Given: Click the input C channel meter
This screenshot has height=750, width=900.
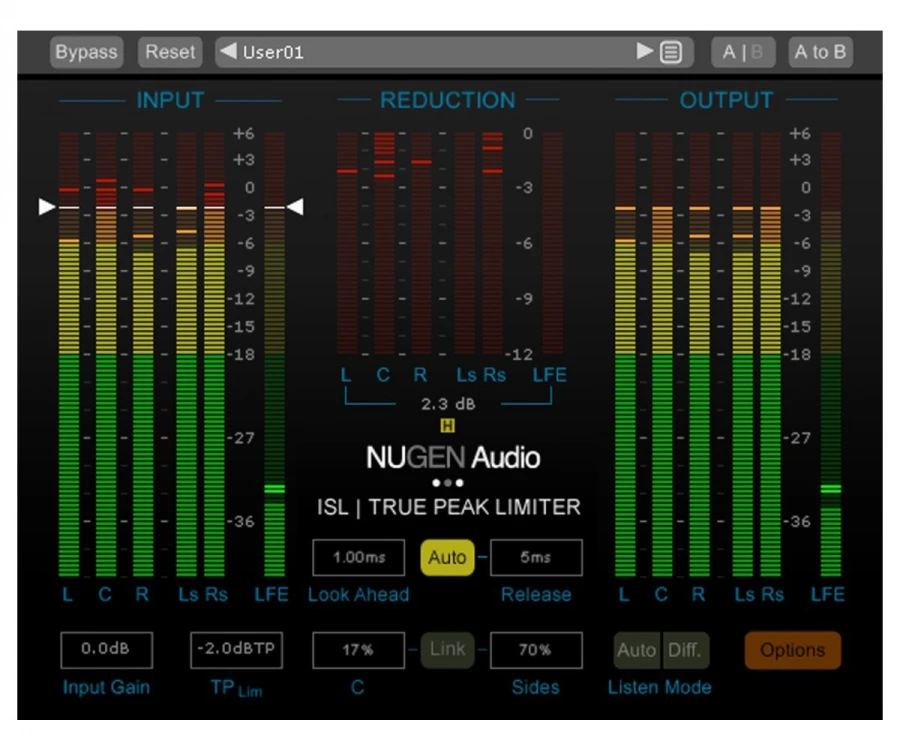Looking at the screenshot, I should click(106, 354).
